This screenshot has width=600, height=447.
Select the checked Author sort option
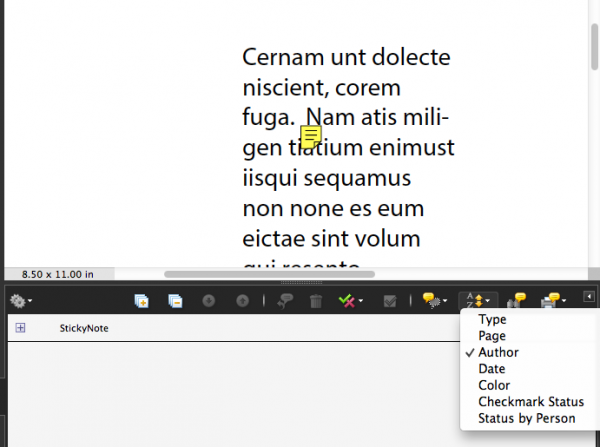498,353
